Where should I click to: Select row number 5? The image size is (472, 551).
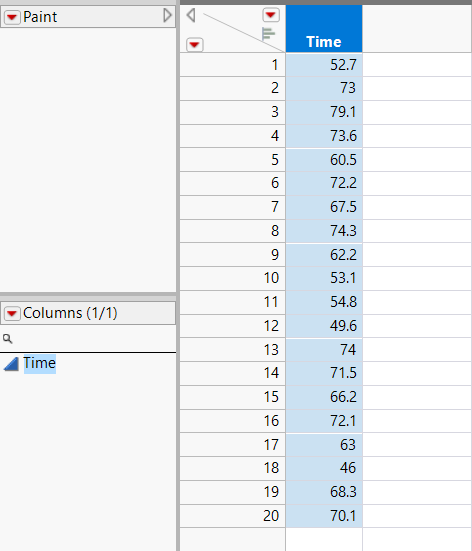tap(232, 160)
